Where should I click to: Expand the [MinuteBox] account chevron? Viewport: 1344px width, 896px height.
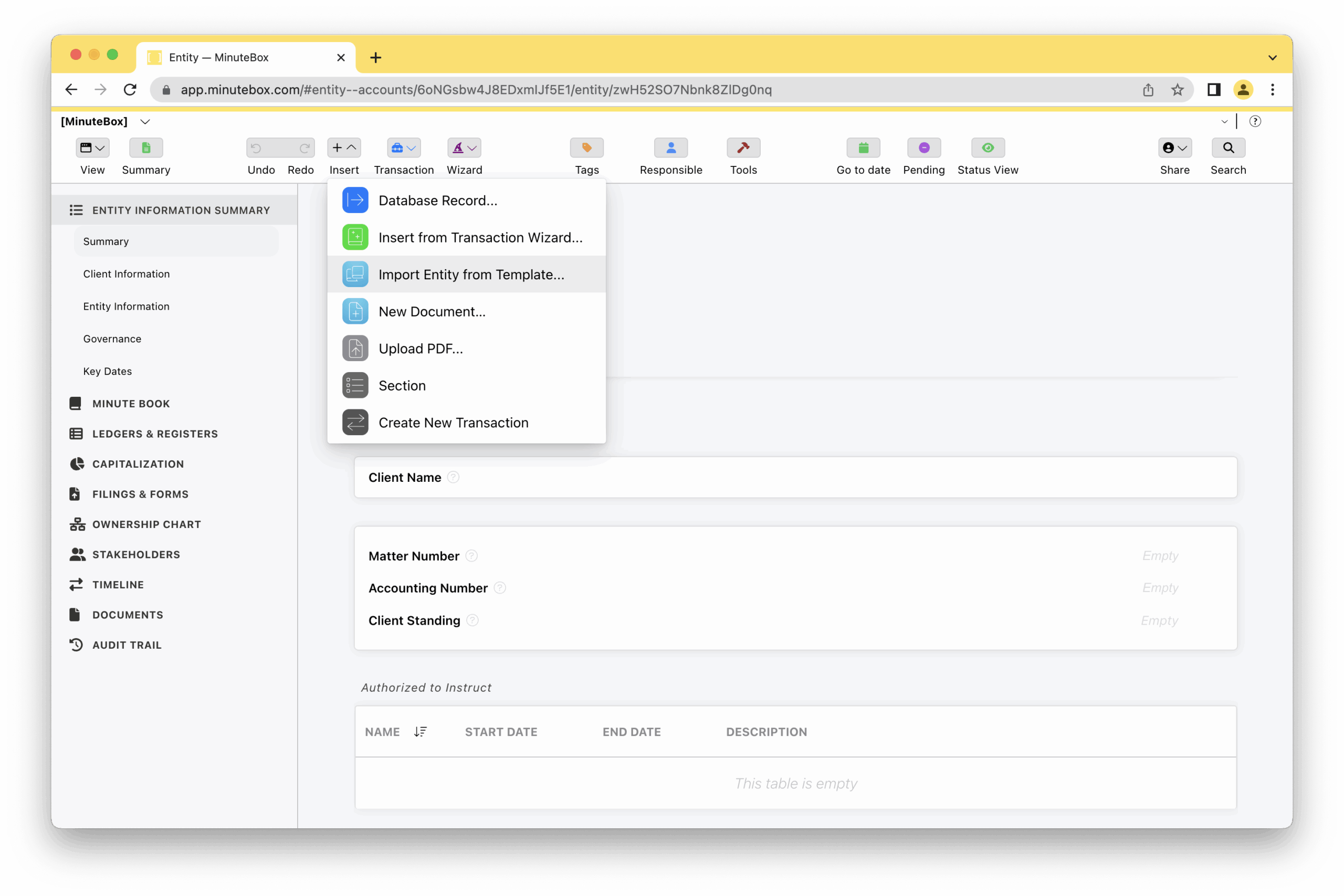point(145,122)
